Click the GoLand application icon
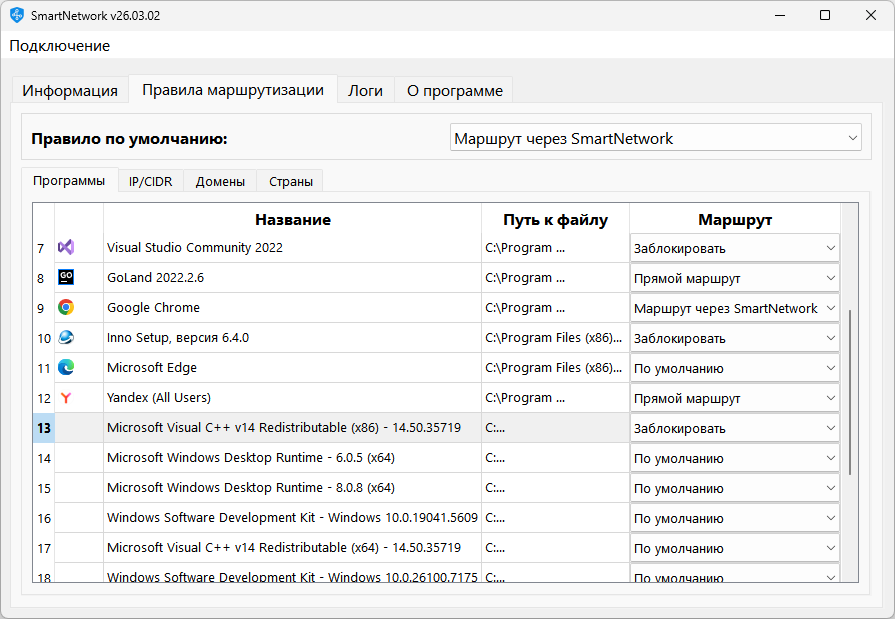Viewport: 895px width, 619px height. pyautogui.click(x=67, y=277)
